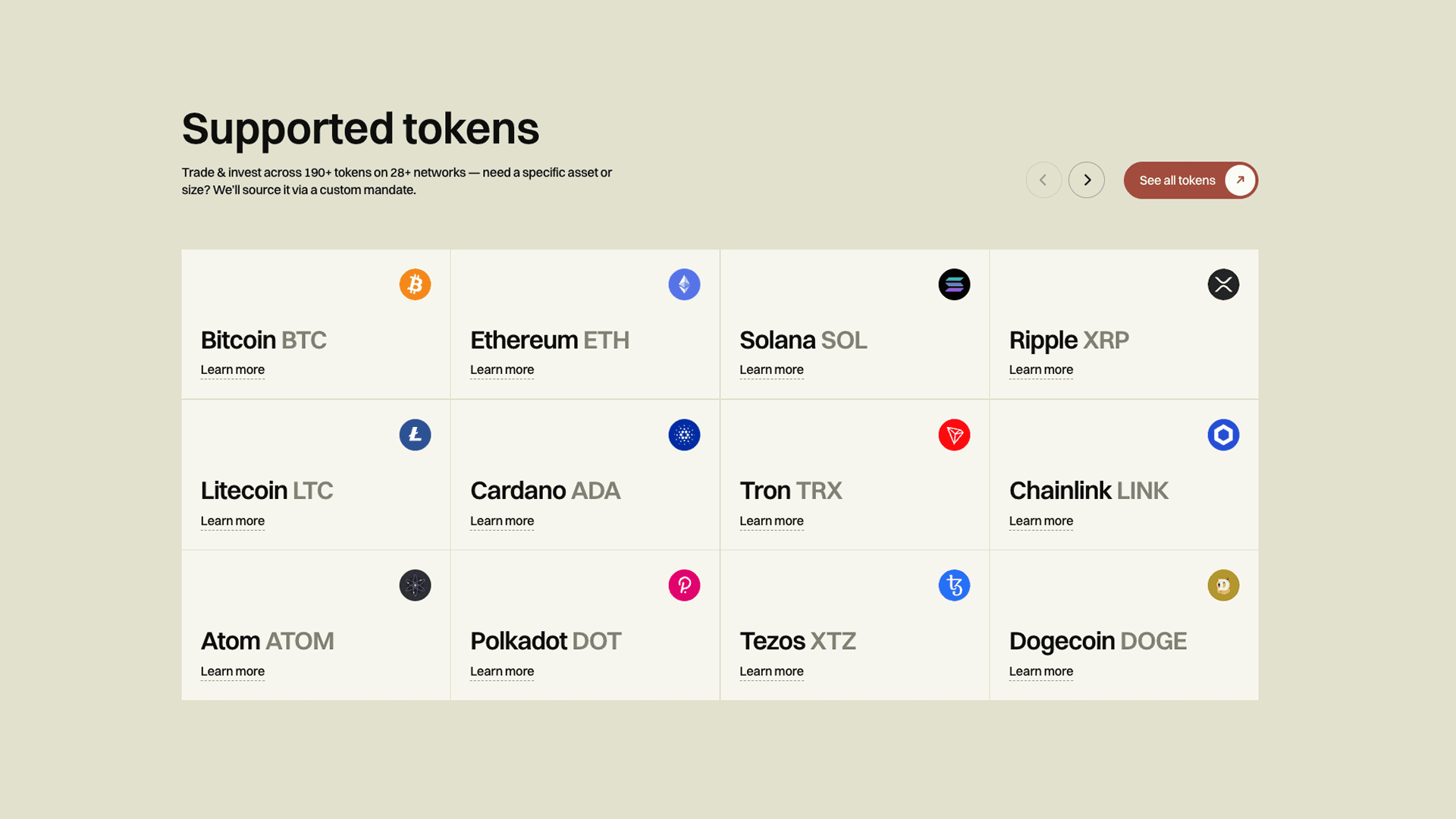Go to previous tokens with left arrow

tap(1043, 180)
